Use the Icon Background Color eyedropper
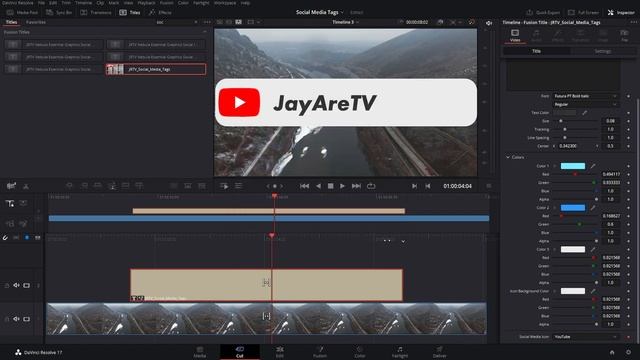 point(593,291)
